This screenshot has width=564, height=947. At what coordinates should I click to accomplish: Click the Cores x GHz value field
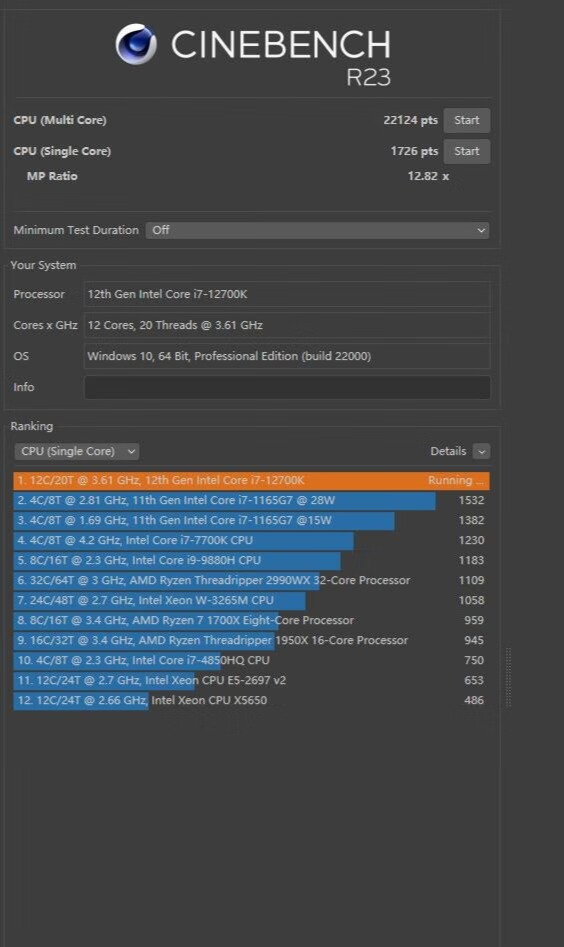coord(287,325)
